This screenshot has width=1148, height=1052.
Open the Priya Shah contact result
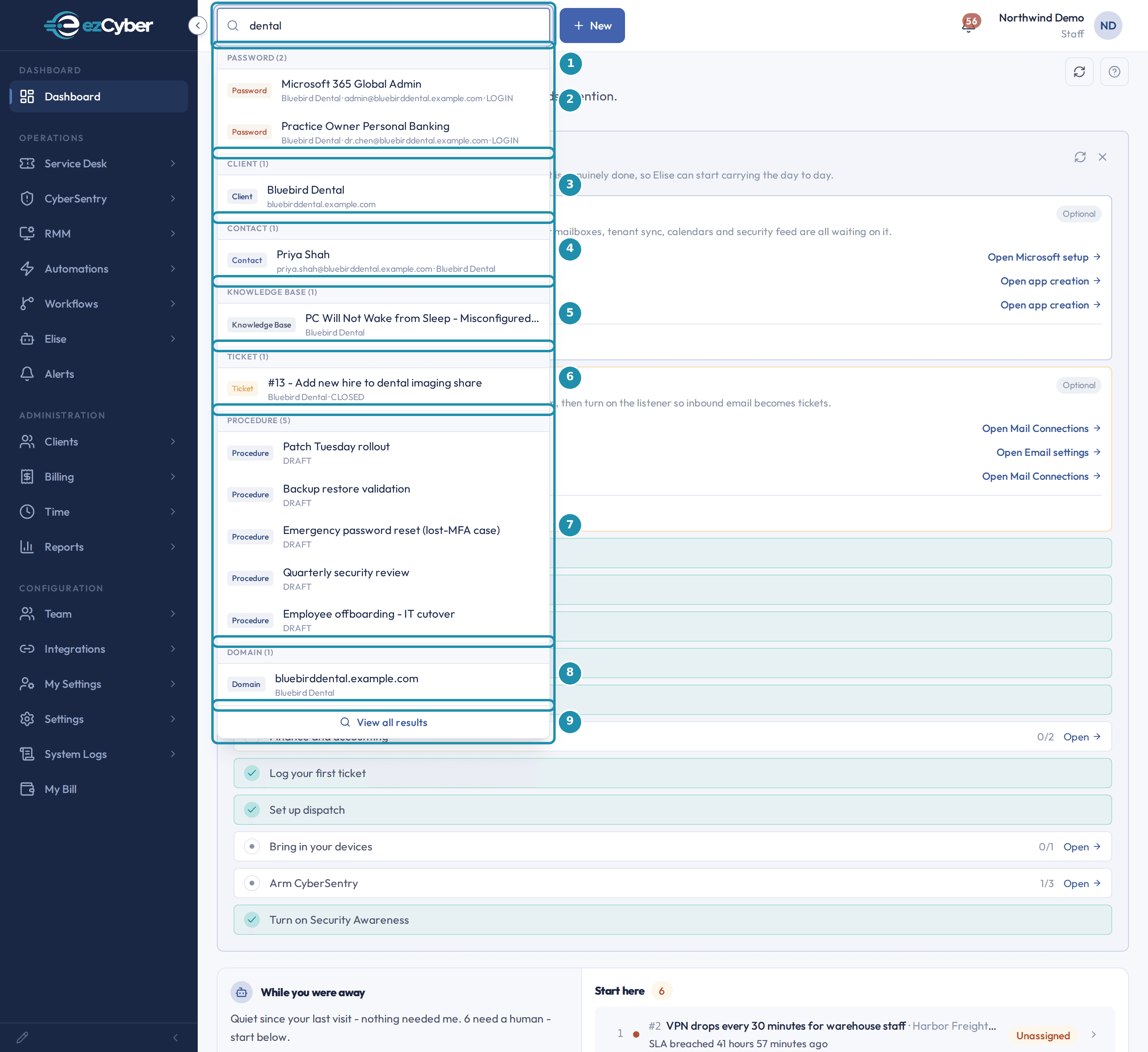pyautogui.click(x=383, y=261)
